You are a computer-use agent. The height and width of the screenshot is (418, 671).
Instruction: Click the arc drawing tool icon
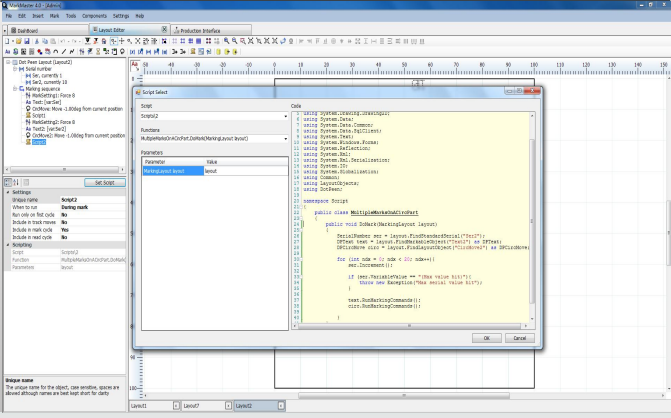click(56, 51)
